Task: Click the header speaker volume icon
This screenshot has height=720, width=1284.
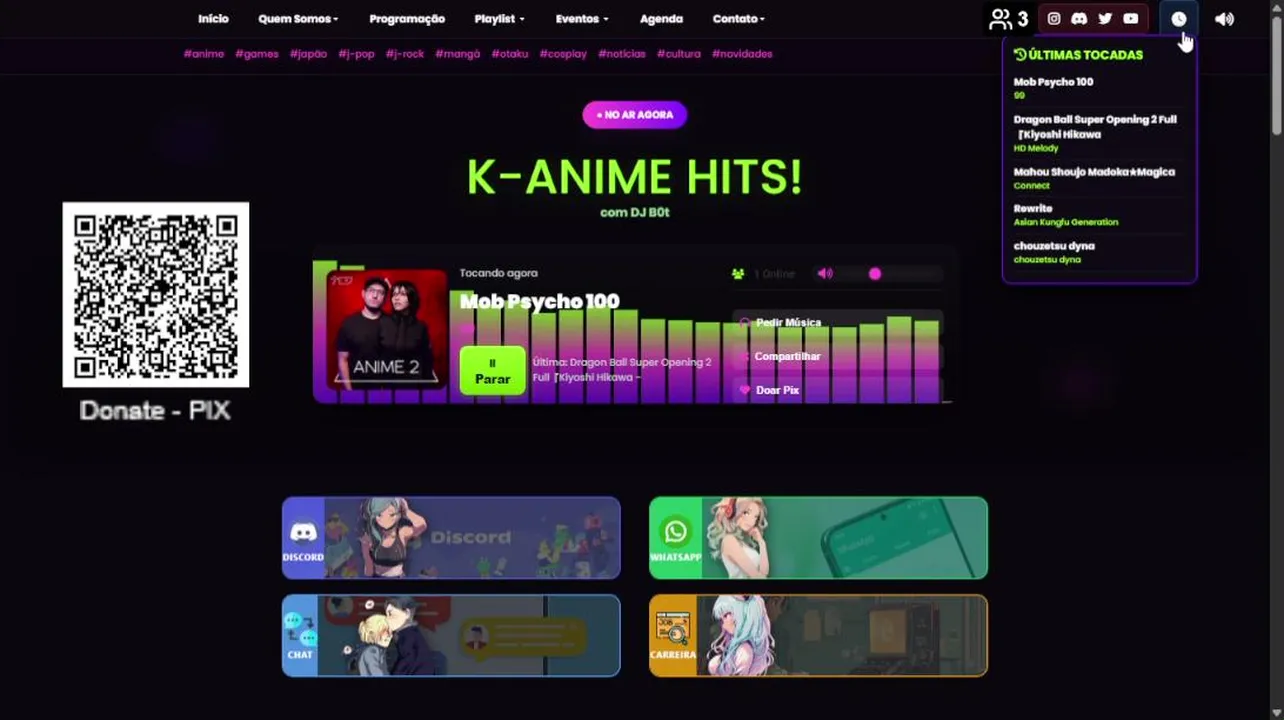Action: (x=1224, y=19)
